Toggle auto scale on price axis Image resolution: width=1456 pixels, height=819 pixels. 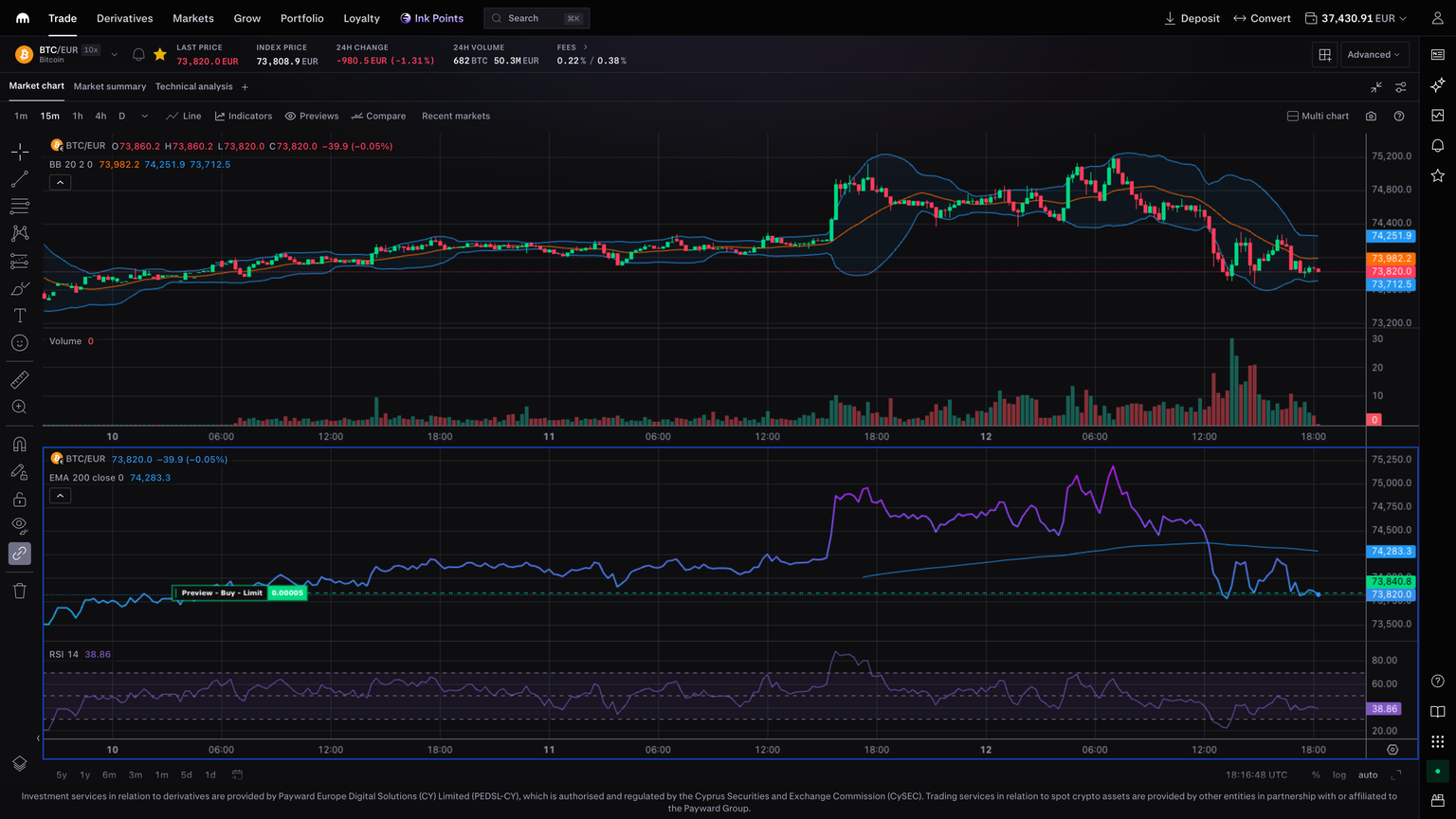coord(1368,774)
